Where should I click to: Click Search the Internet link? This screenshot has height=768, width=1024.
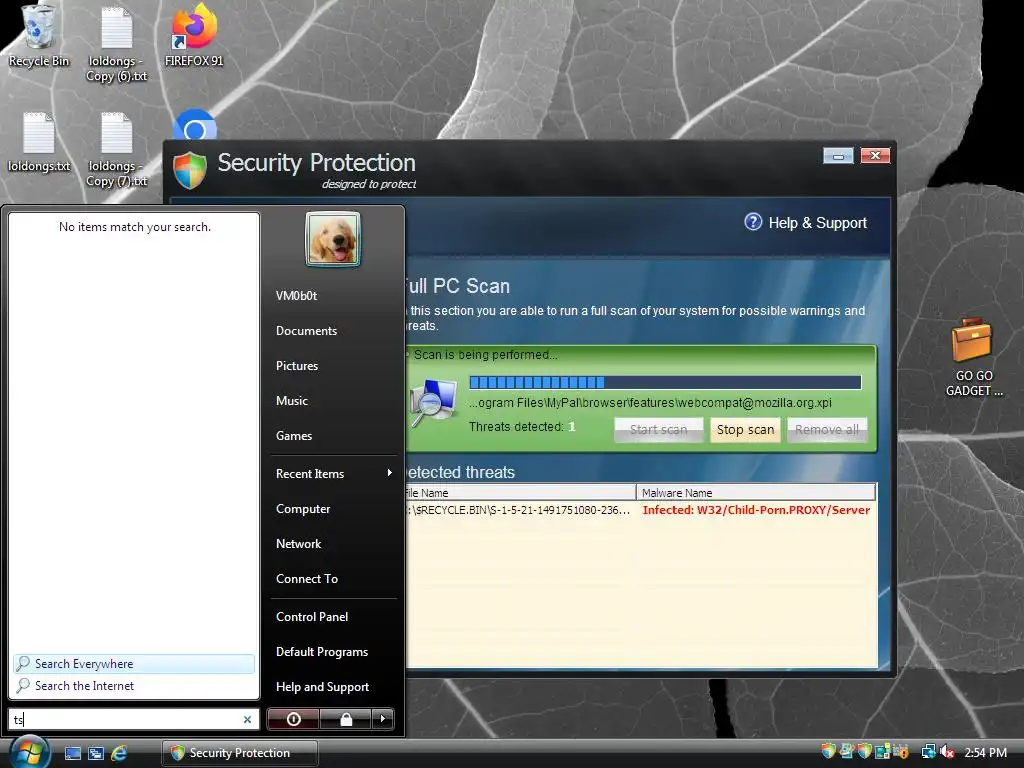pos(134,686)
